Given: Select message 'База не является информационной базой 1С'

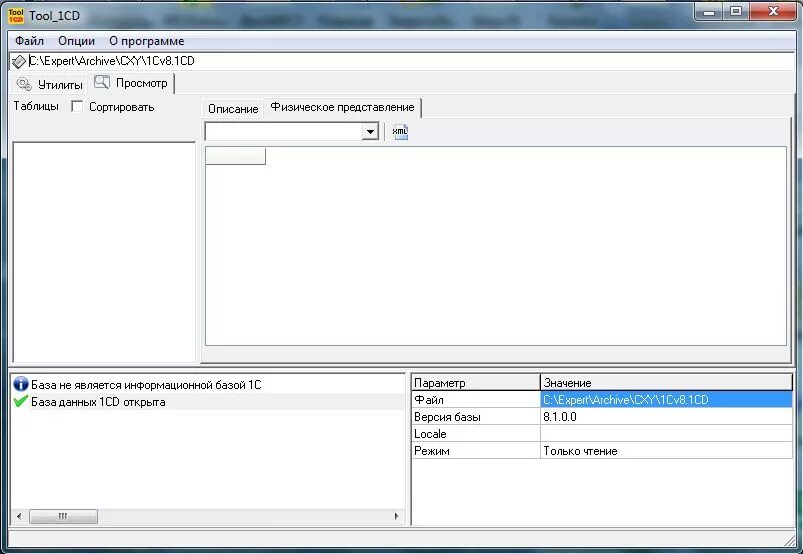Looking at the screenshot, I should (x=146, y=385).
